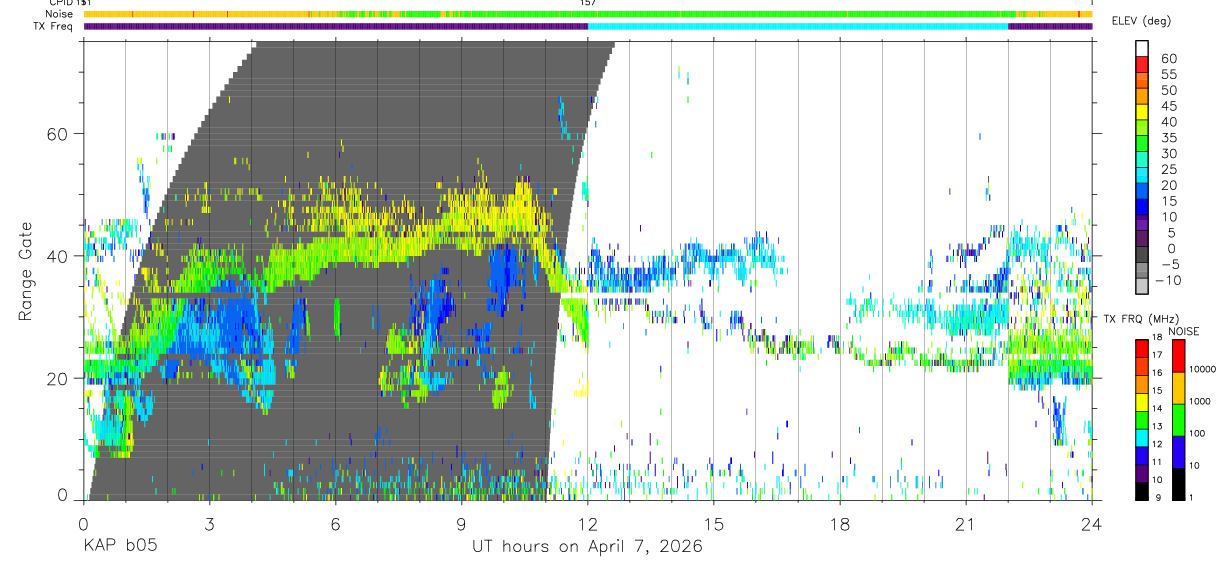Image resolution: width=1228 pixels, height=567 pixels.
Task: Click the black 1 segment of the NOISE colorbar
Action: pos(1178,484)
